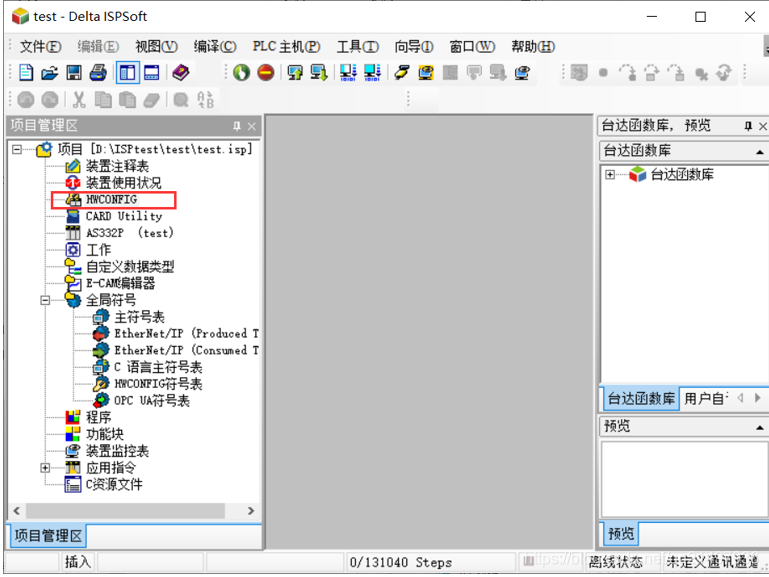769x577 pixels.
Task: Close the 项目管理区 panel
Action: (x=252, y=126)
